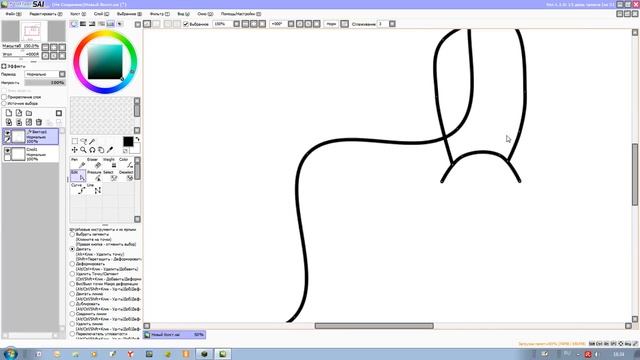Viewport: 640px width, 360px height.
Task: Select Выбрать сегменты radio option
Action: point(72,235)
